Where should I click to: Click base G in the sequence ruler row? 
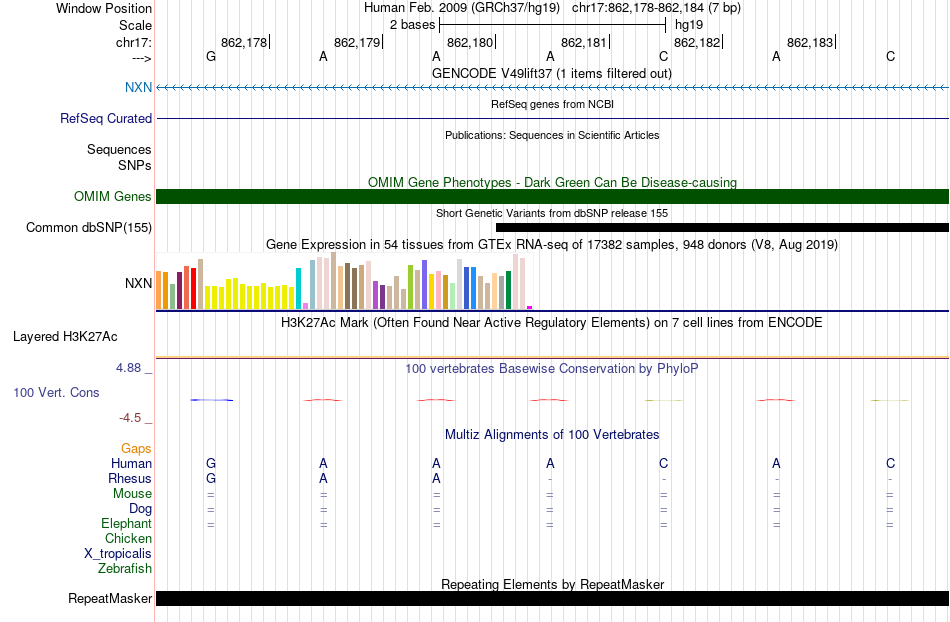point(211,56)
